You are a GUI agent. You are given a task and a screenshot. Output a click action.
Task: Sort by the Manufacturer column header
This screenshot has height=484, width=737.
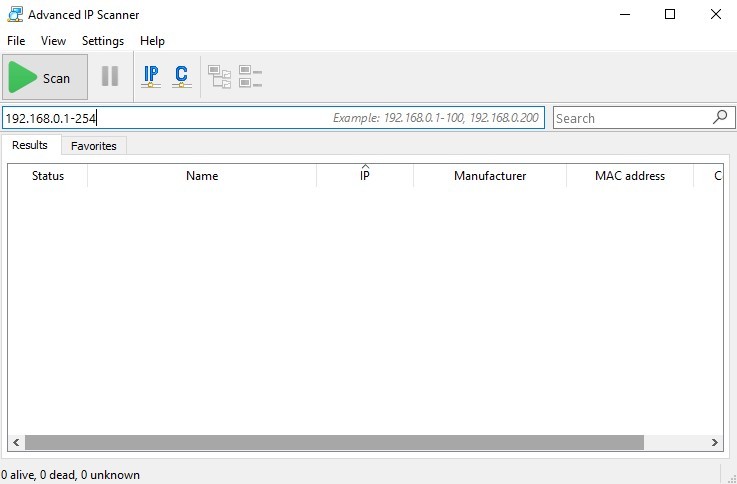pyautogui.click(x=490, y=176)
